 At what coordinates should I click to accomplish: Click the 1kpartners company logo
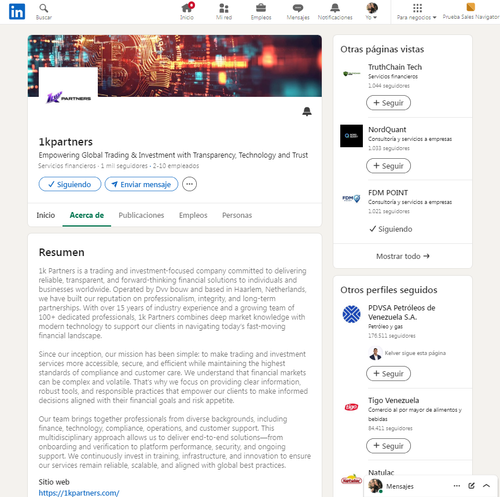pos(68,97)
